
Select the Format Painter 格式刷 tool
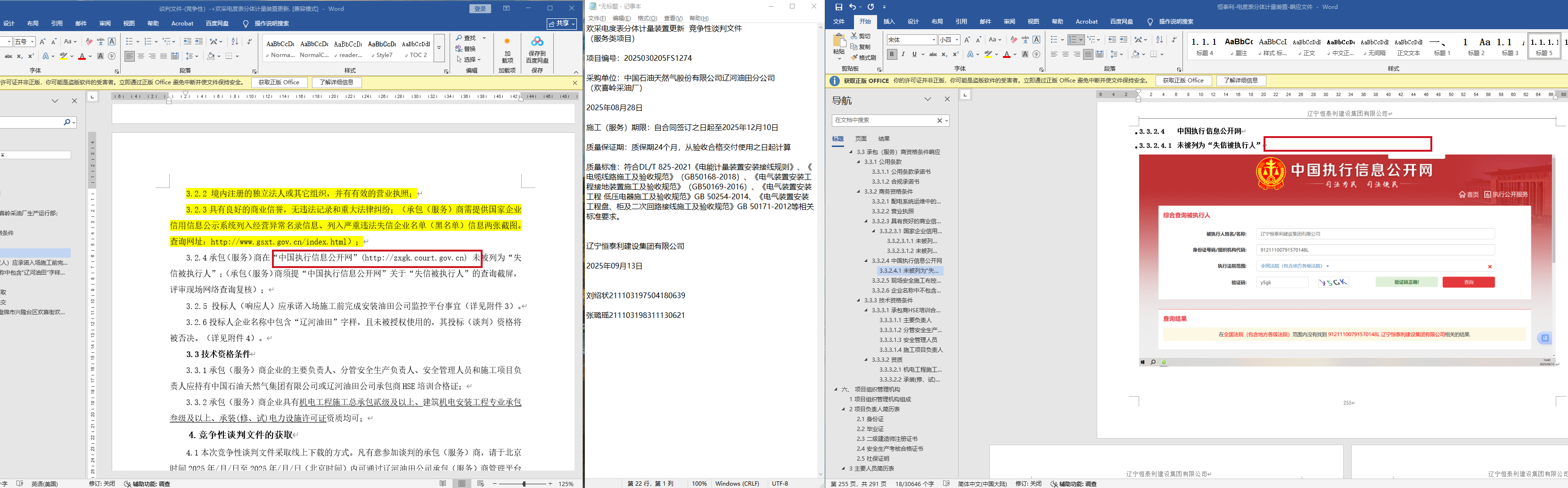(x=863, y=58)
